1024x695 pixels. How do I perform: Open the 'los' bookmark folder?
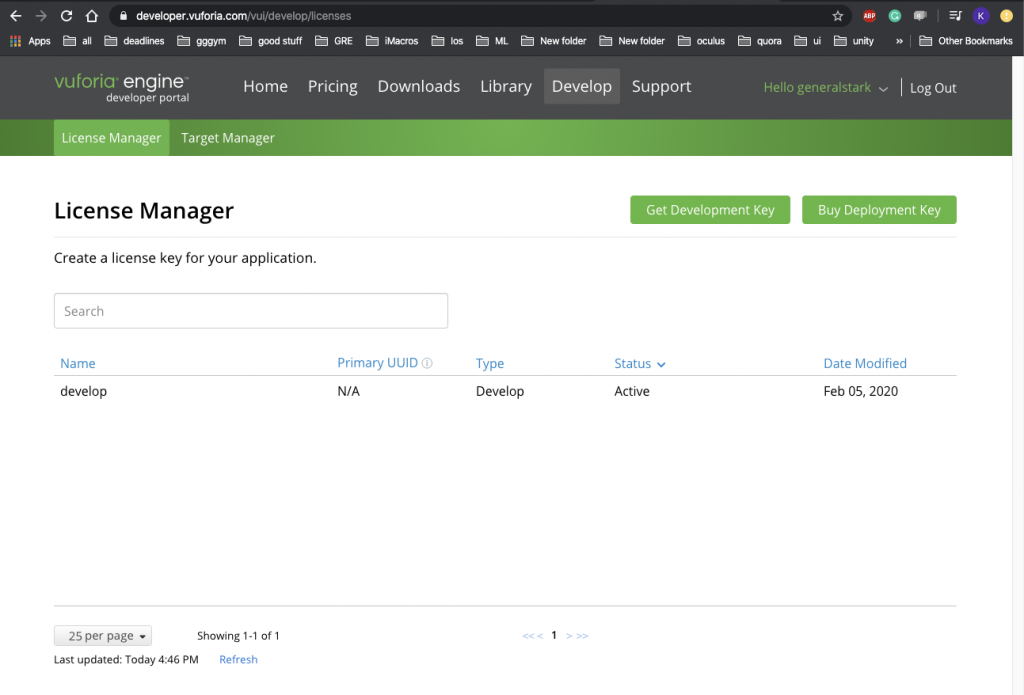pyautogui.click(x=448, y=40)
